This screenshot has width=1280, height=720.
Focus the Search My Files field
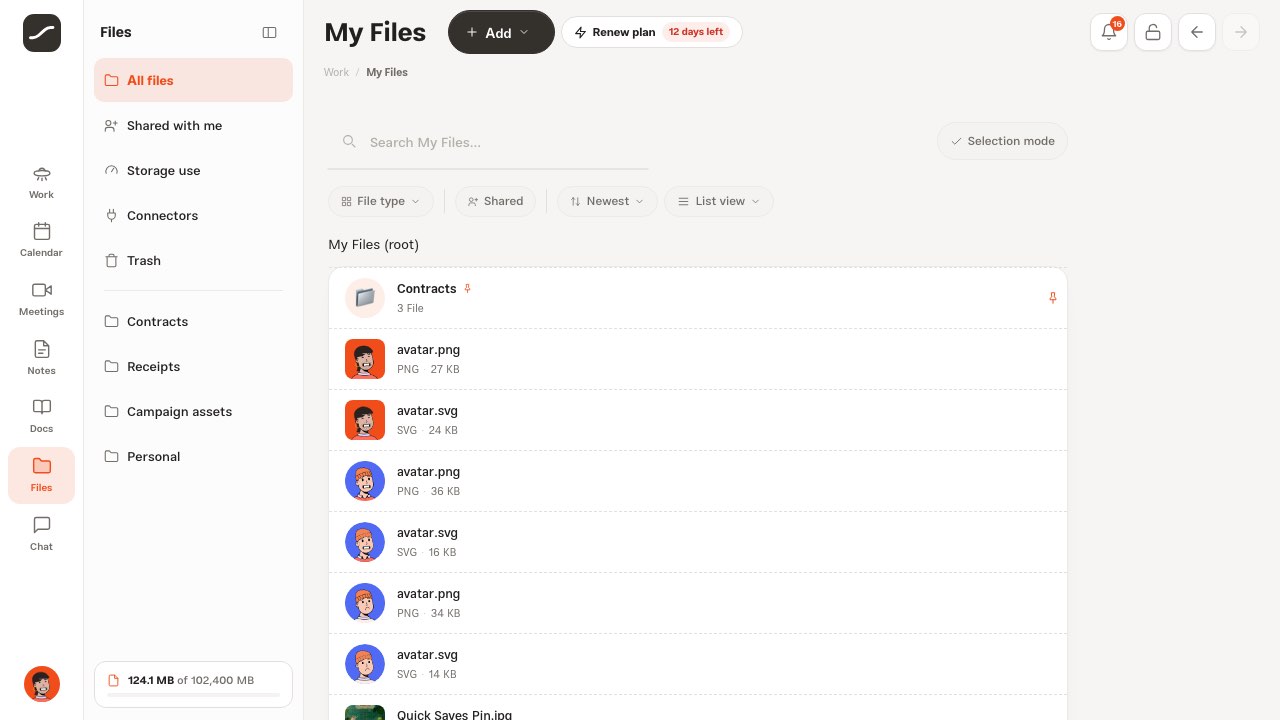[488, 142]
